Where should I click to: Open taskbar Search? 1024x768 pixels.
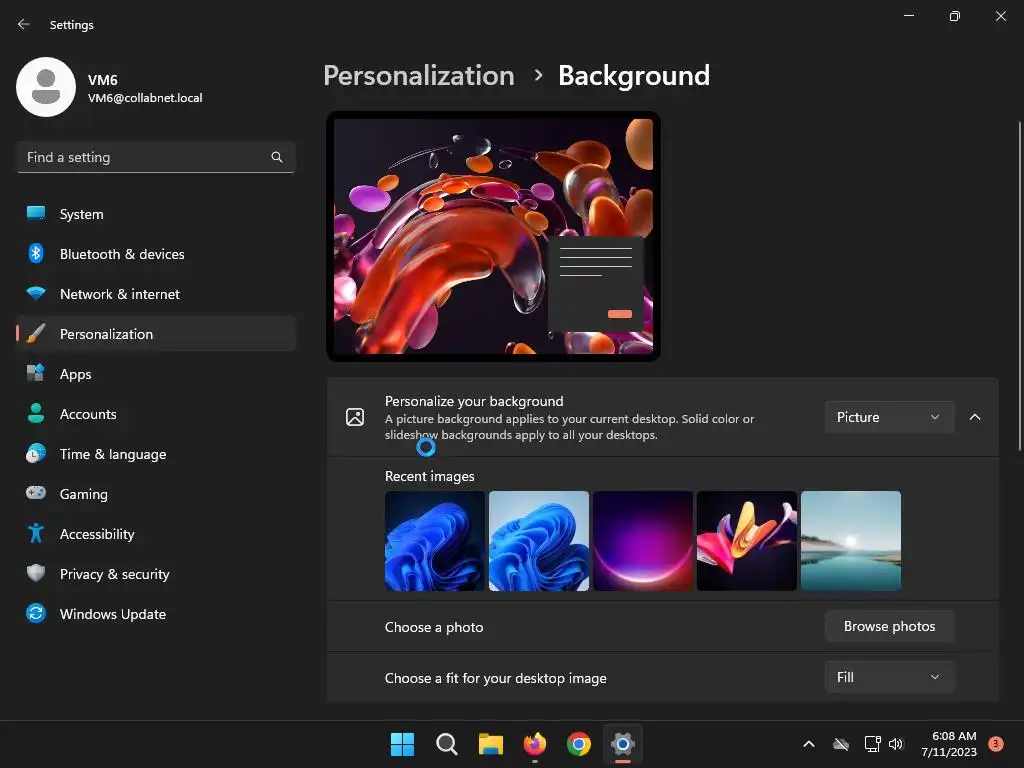pyautogui.click(x=447, y=744)
